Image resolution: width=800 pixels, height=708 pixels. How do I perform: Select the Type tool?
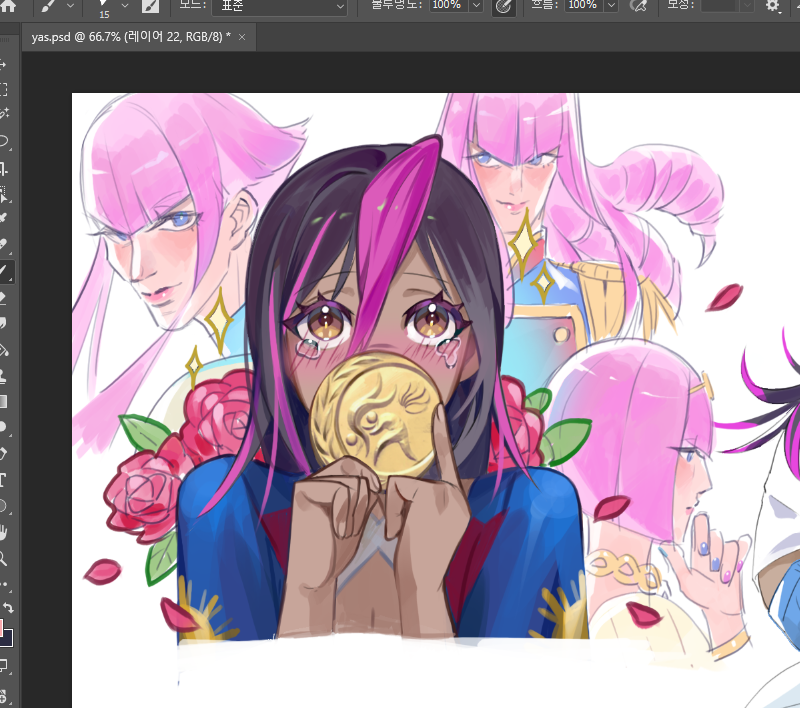pos(3,479)
